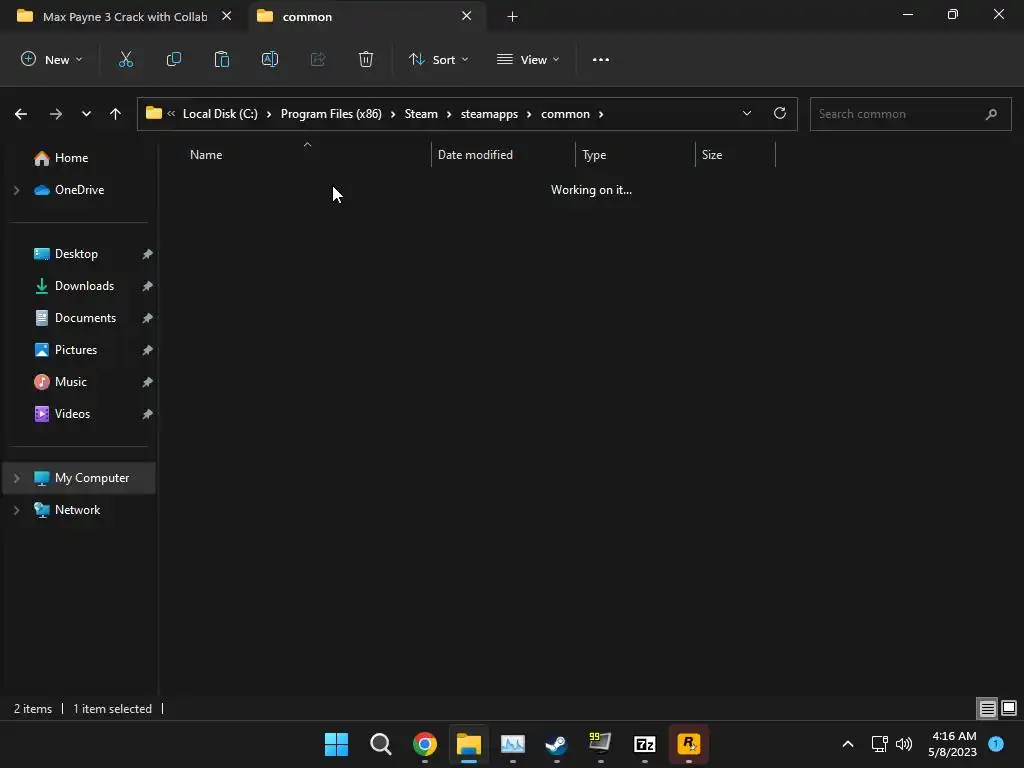Switch to large thumbnails view icon
The image size is (1024, 768).
(x=1009, y=708)
